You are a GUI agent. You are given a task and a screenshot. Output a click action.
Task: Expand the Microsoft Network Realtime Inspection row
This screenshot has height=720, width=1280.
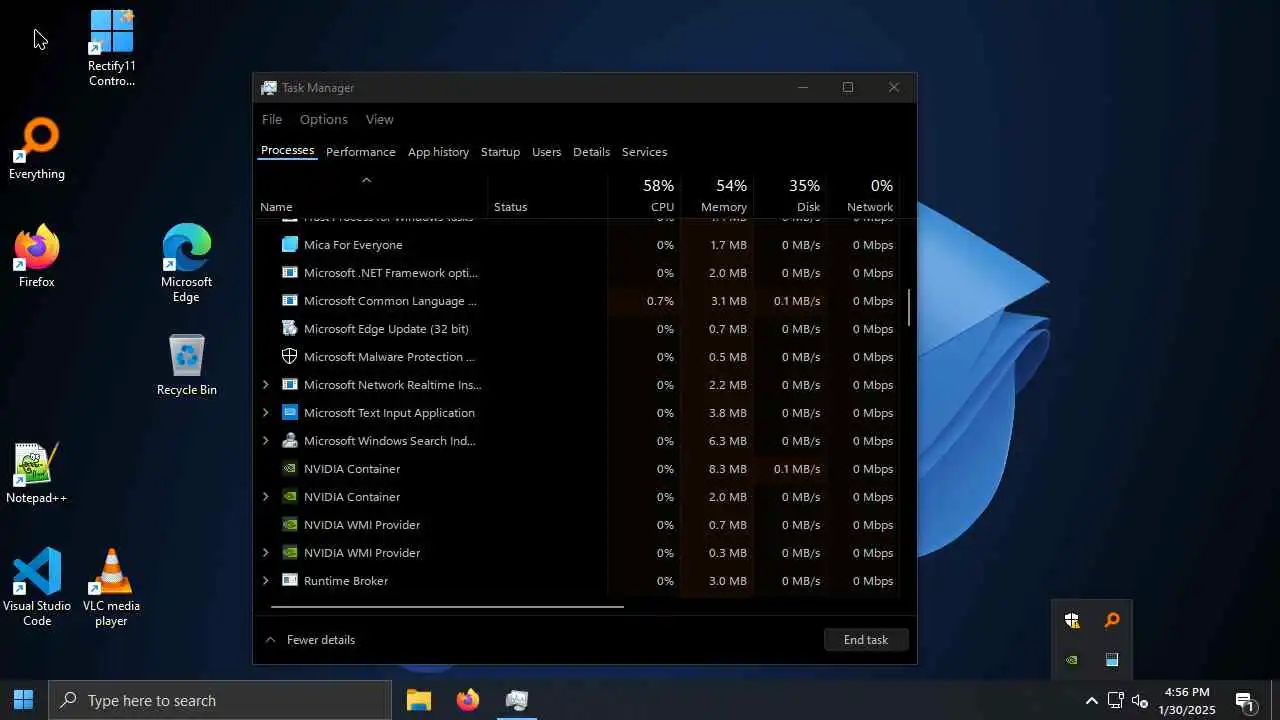[265, 384]
